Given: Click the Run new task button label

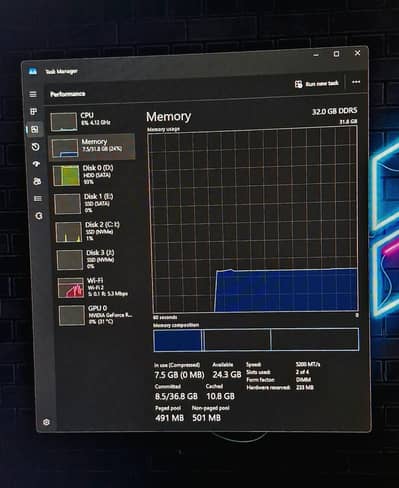Looking at the screenshot, I should [322, 84].
